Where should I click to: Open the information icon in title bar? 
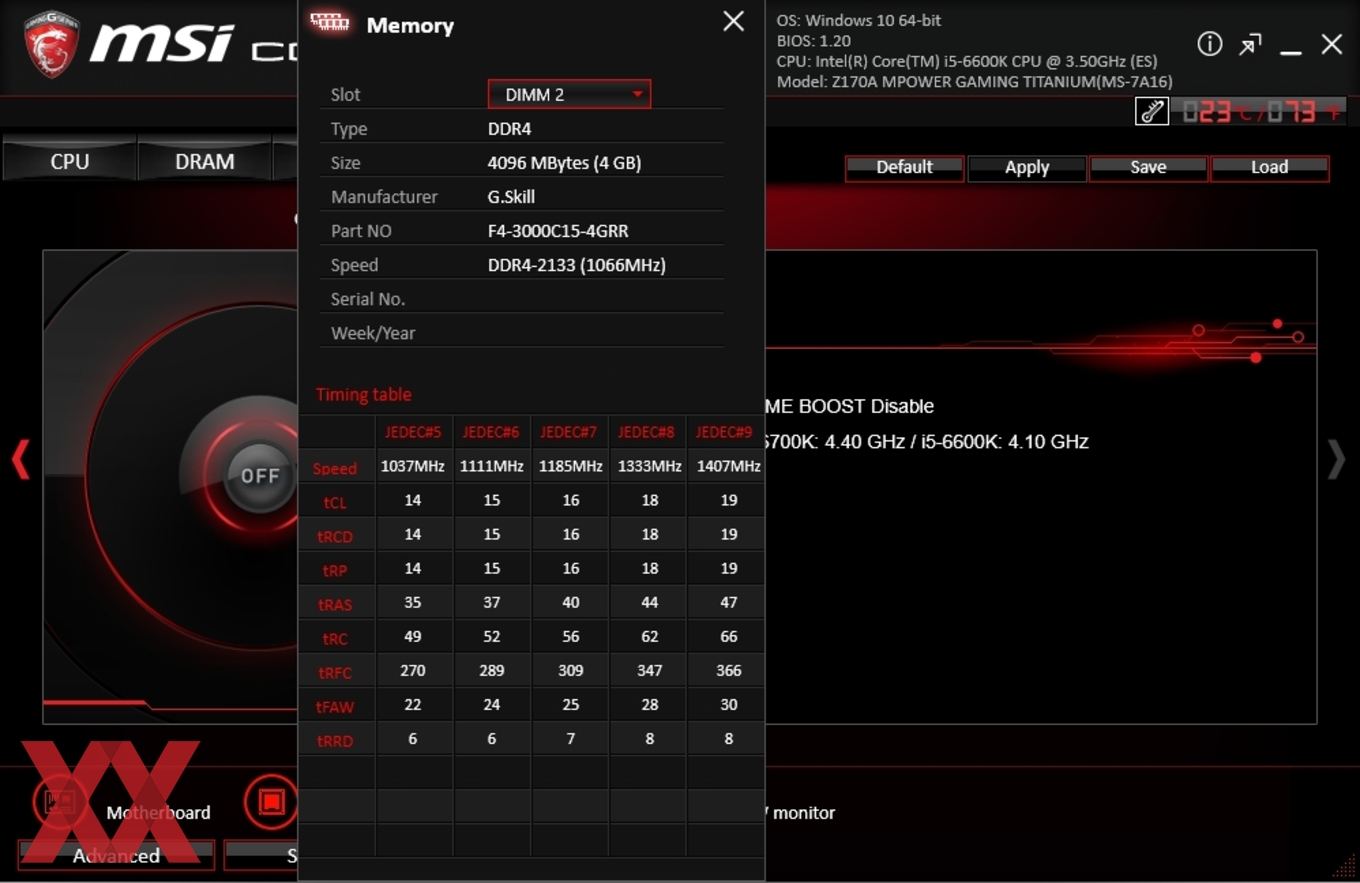[x=1210, y=44]
